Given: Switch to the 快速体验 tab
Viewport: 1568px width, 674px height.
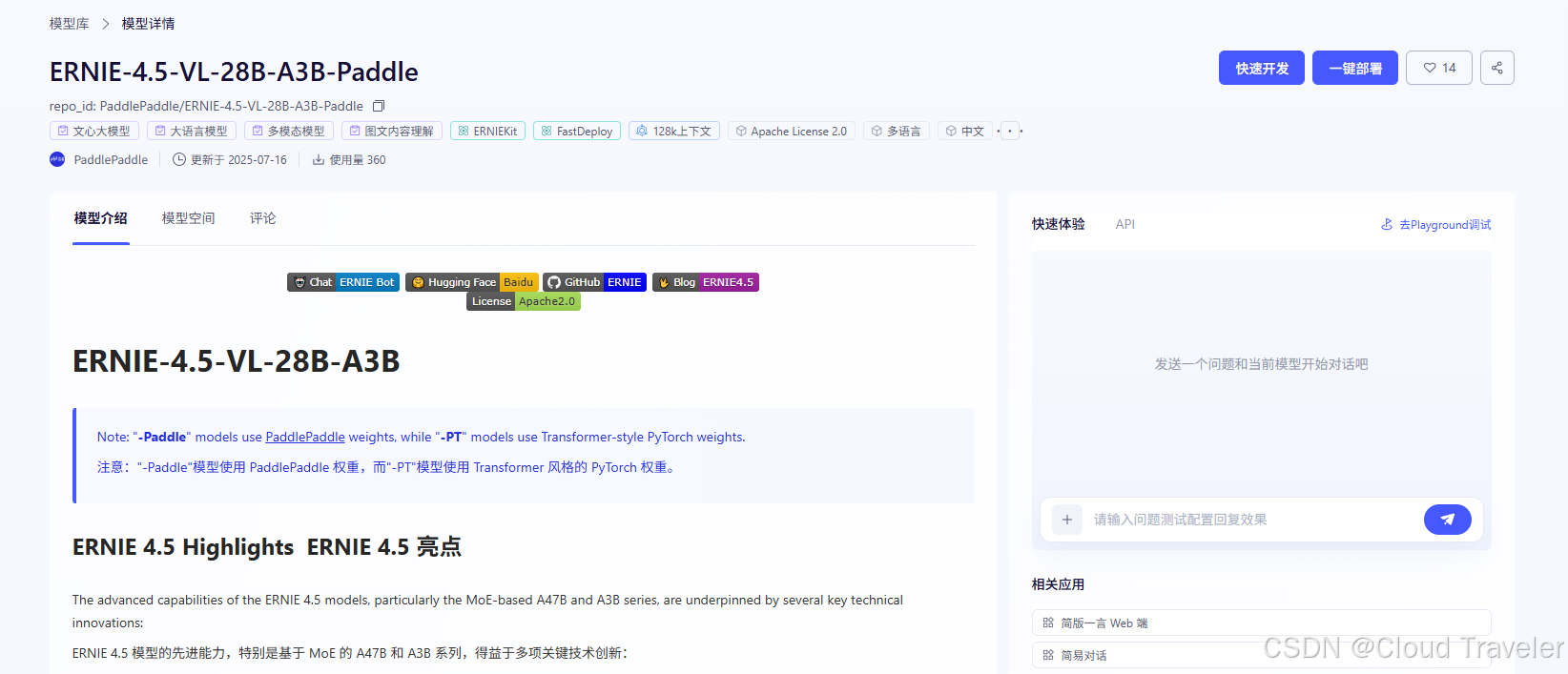Looking at the screenshot, I should (1059, 224).
